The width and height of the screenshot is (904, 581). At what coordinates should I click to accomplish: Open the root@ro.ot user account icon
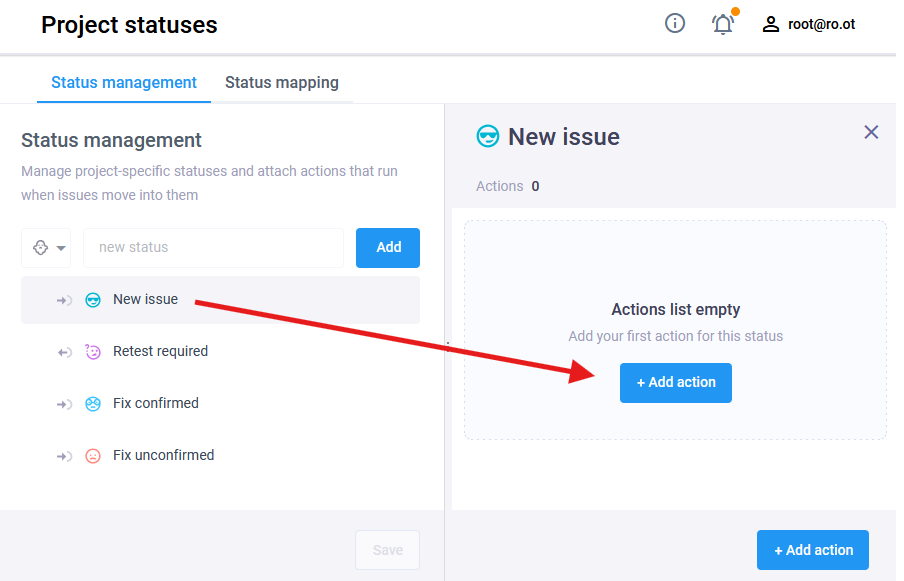coord(771,24)
